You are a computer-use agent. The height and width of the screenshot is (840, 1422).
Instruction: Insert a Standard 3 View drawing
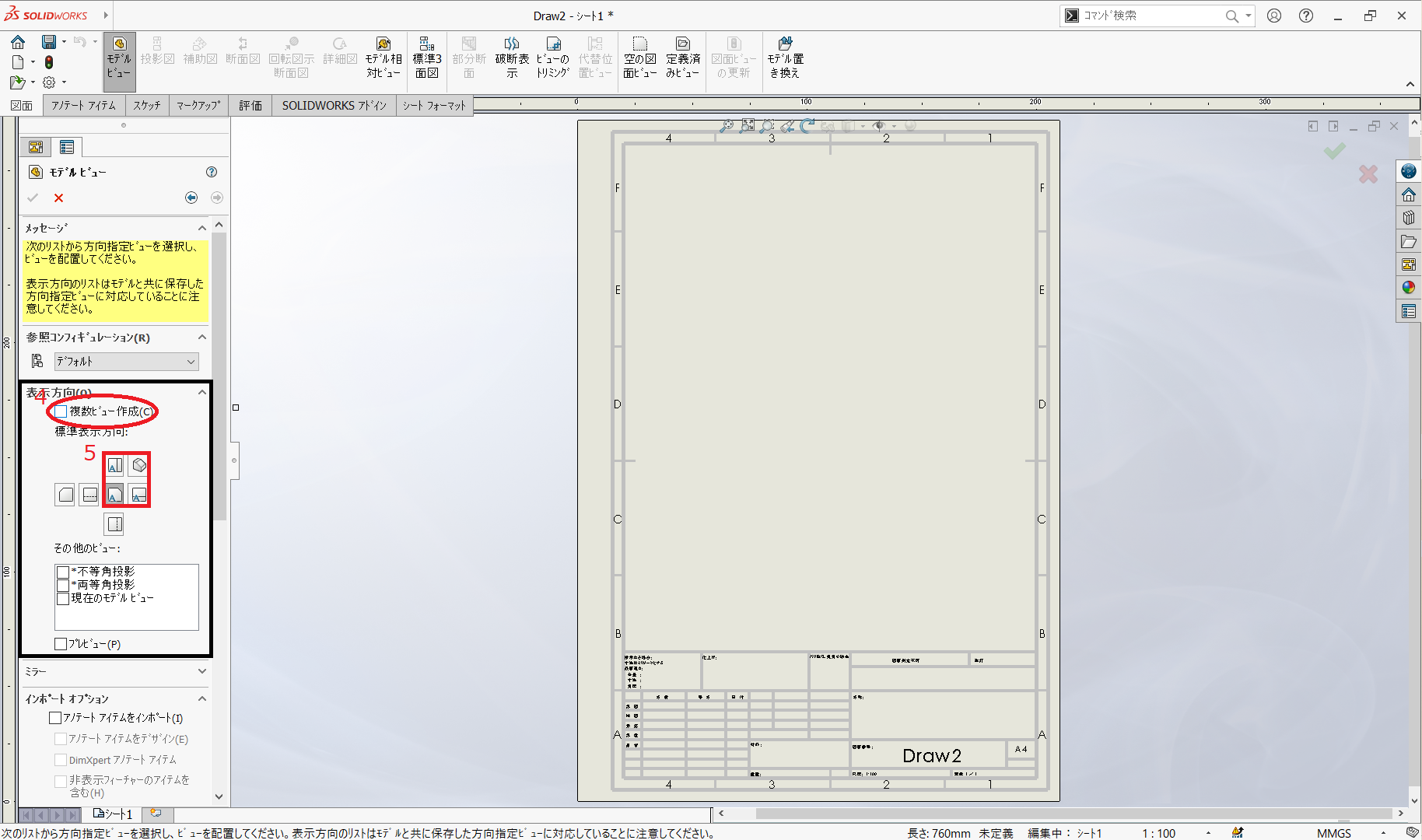426,58
